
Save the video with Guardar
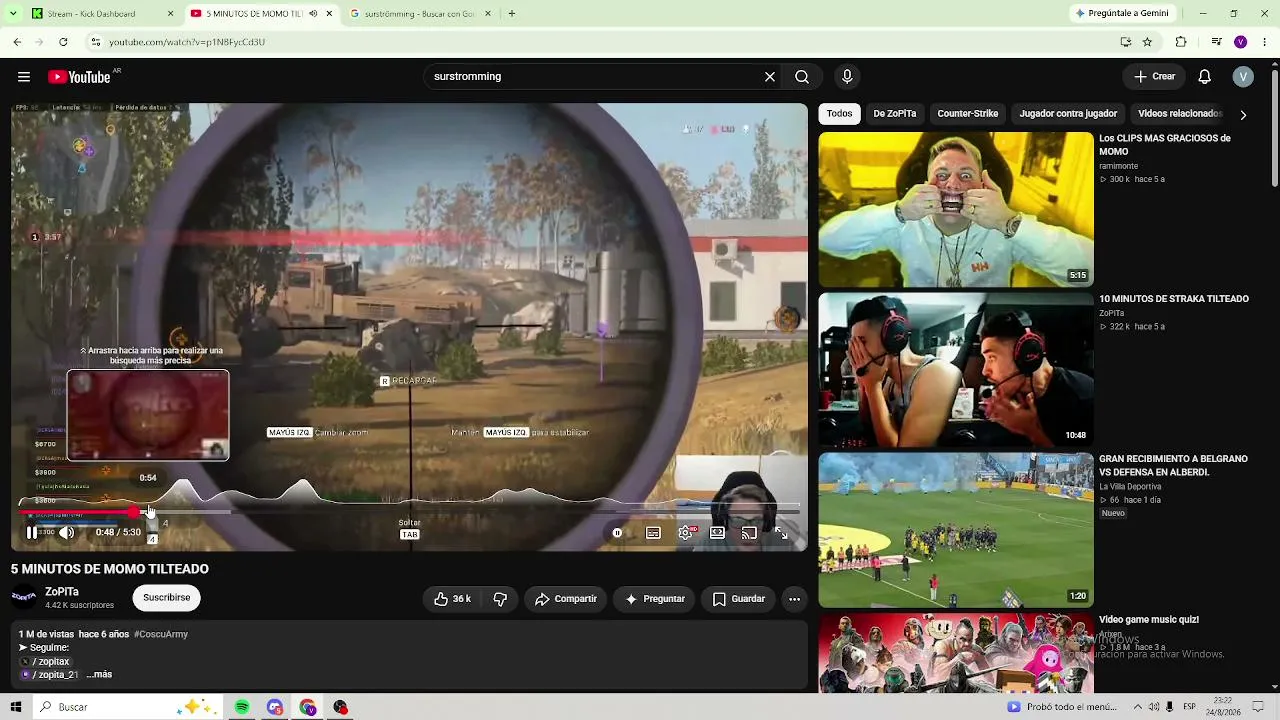click(739, 599)
